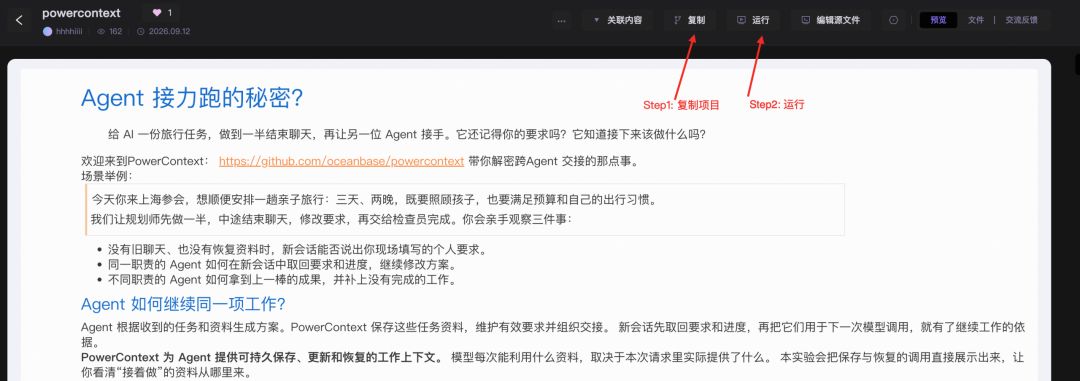Click the 运行 run button
The image size is (1080, 381).
(x=753, y=20)
